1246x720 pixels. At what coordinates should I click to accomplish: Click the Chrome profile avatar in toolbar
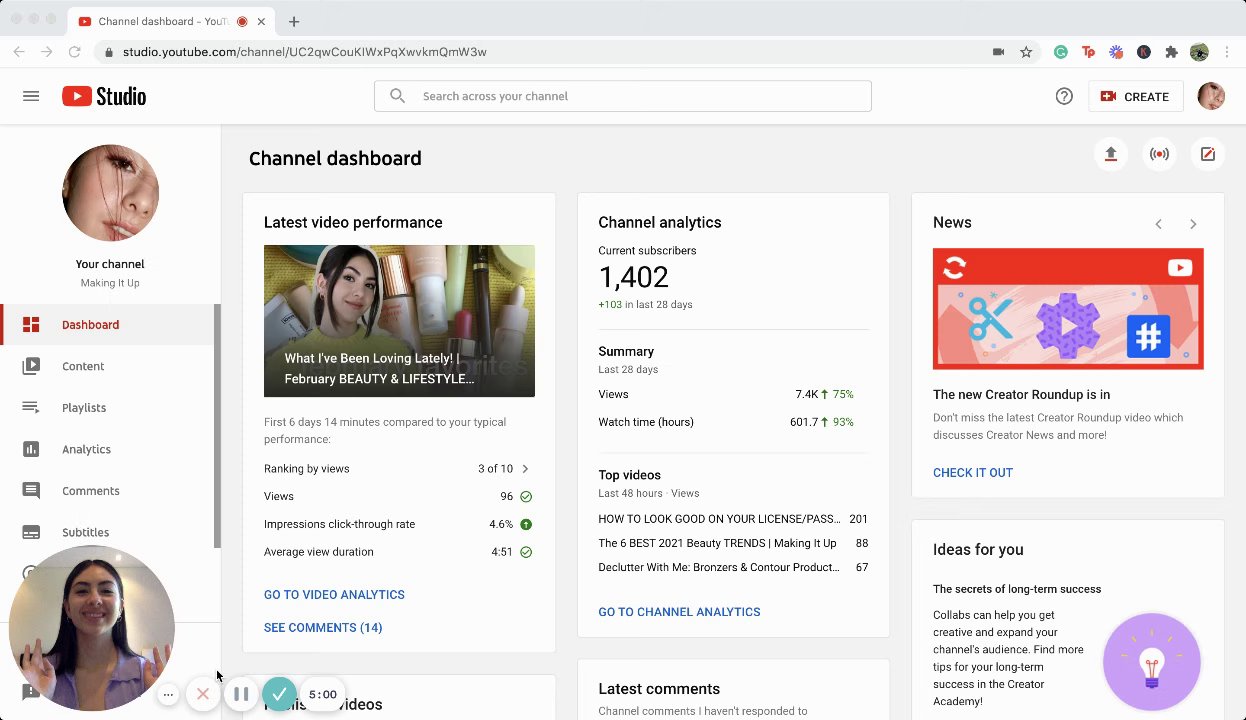(1200, 52)
